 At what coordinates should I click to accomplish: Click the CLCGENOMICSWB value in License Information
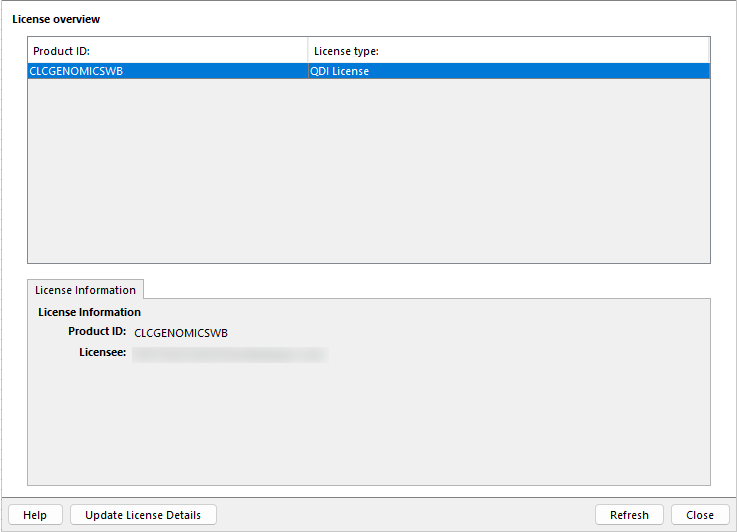pos(181,333)
